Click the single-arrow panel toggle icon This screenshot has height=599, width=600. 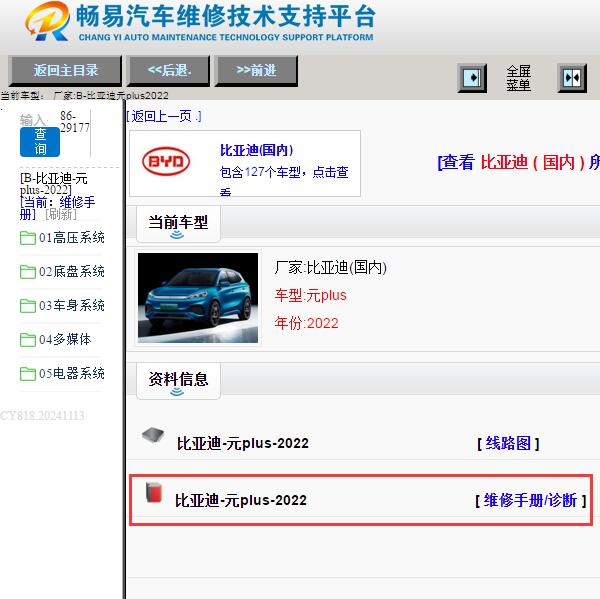point(472,78)
